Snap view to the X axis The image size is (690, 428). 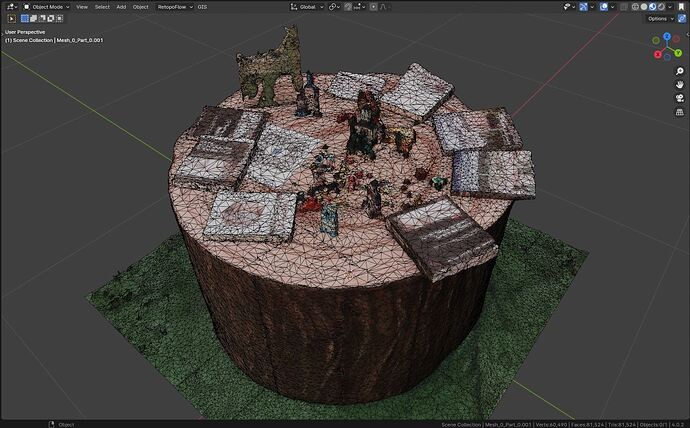(658, 54)
